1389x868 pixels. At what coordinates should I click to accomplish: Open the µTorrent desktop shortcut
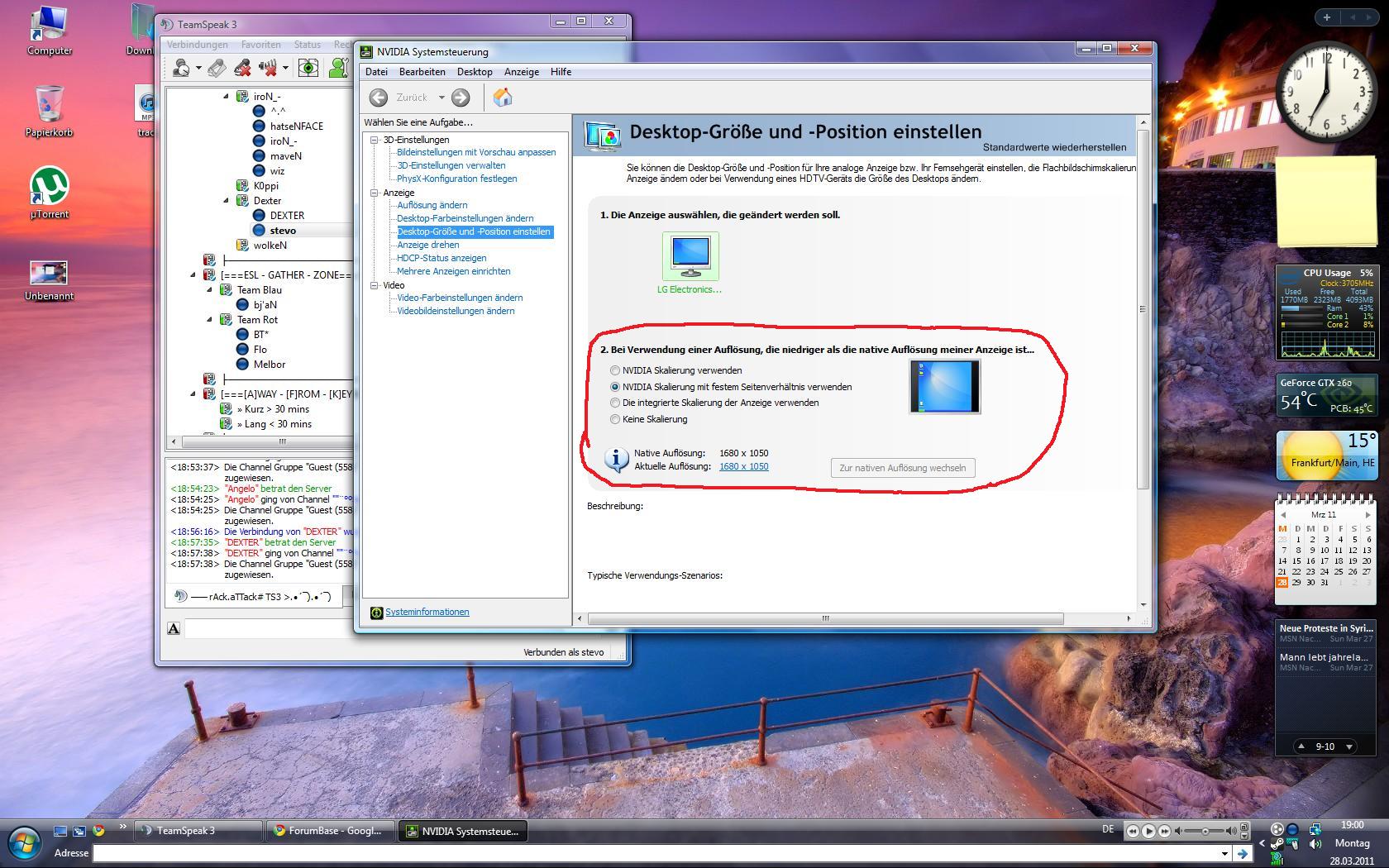click(x=49, y=193)
